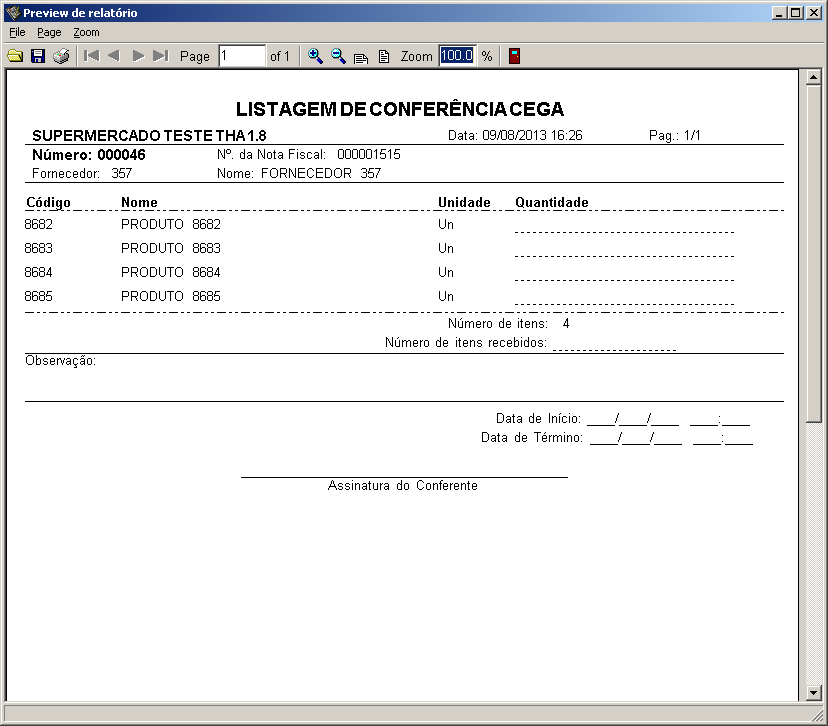Viewport: 828px width, 726px height.
Task: Show the whole page using the page icon
Action: point(383,57)
